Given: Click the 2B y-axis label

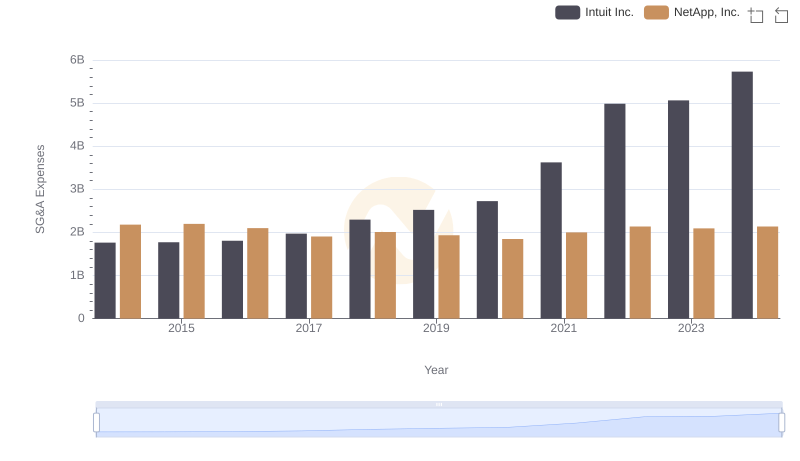Looking at the screenshot, I should tap(77, 232).
